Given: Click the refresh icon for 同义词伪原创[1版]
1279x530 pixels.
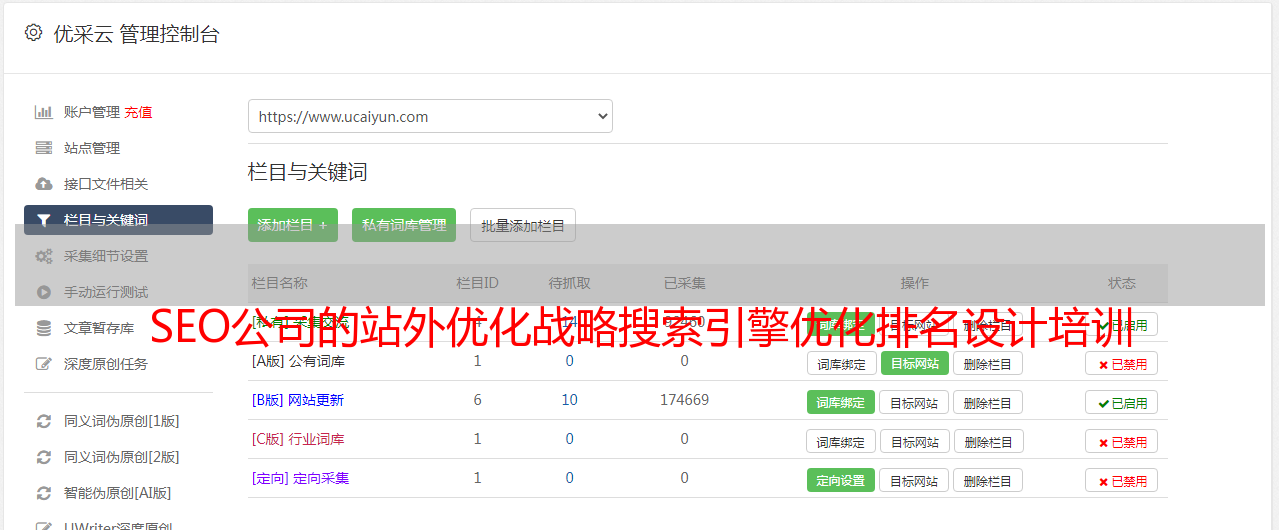Looking at the screenshot, I should pyautogui.click(x=44, y=421).
